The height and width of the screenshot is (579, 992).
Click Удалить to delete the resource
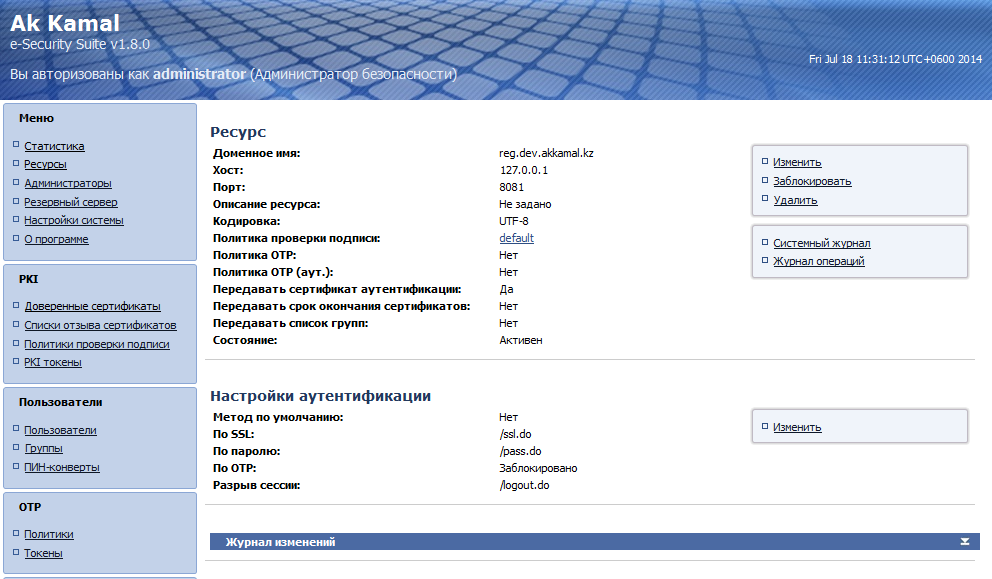[x=795, y=201]
